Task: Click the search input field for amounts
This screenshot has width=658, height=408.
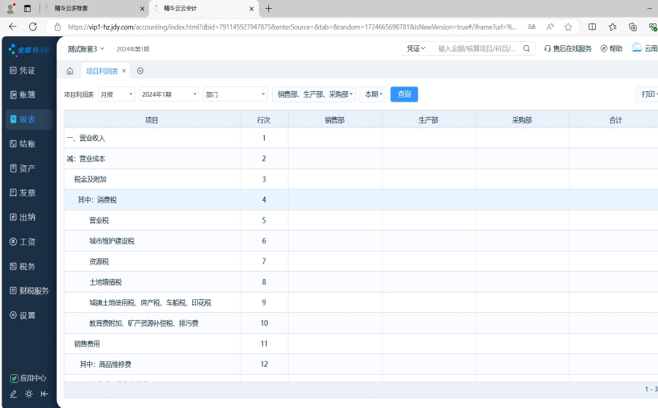Action: point(476,48)
